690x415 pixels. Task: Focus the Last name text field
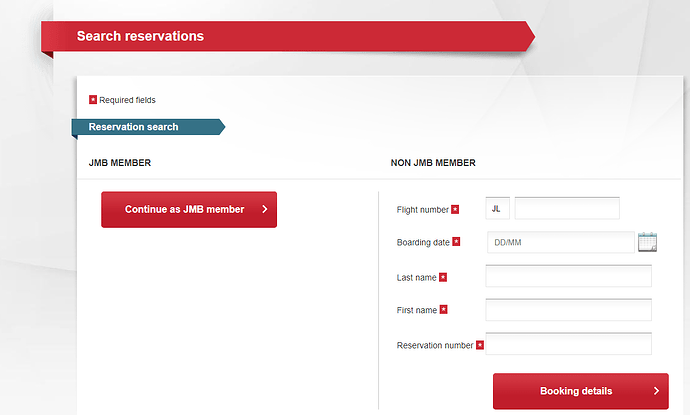[x=568, y=276]
